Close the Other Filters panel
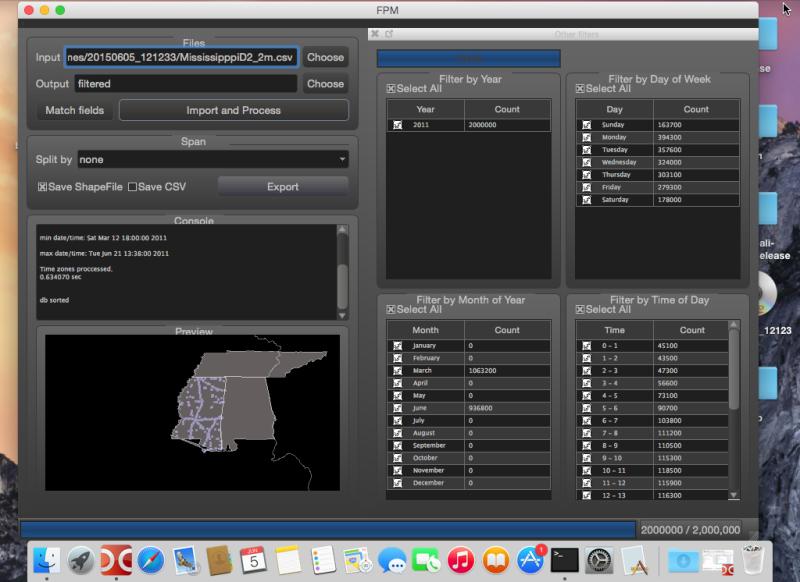This screenshot has height=582, width=800. [x=375, y=34]
